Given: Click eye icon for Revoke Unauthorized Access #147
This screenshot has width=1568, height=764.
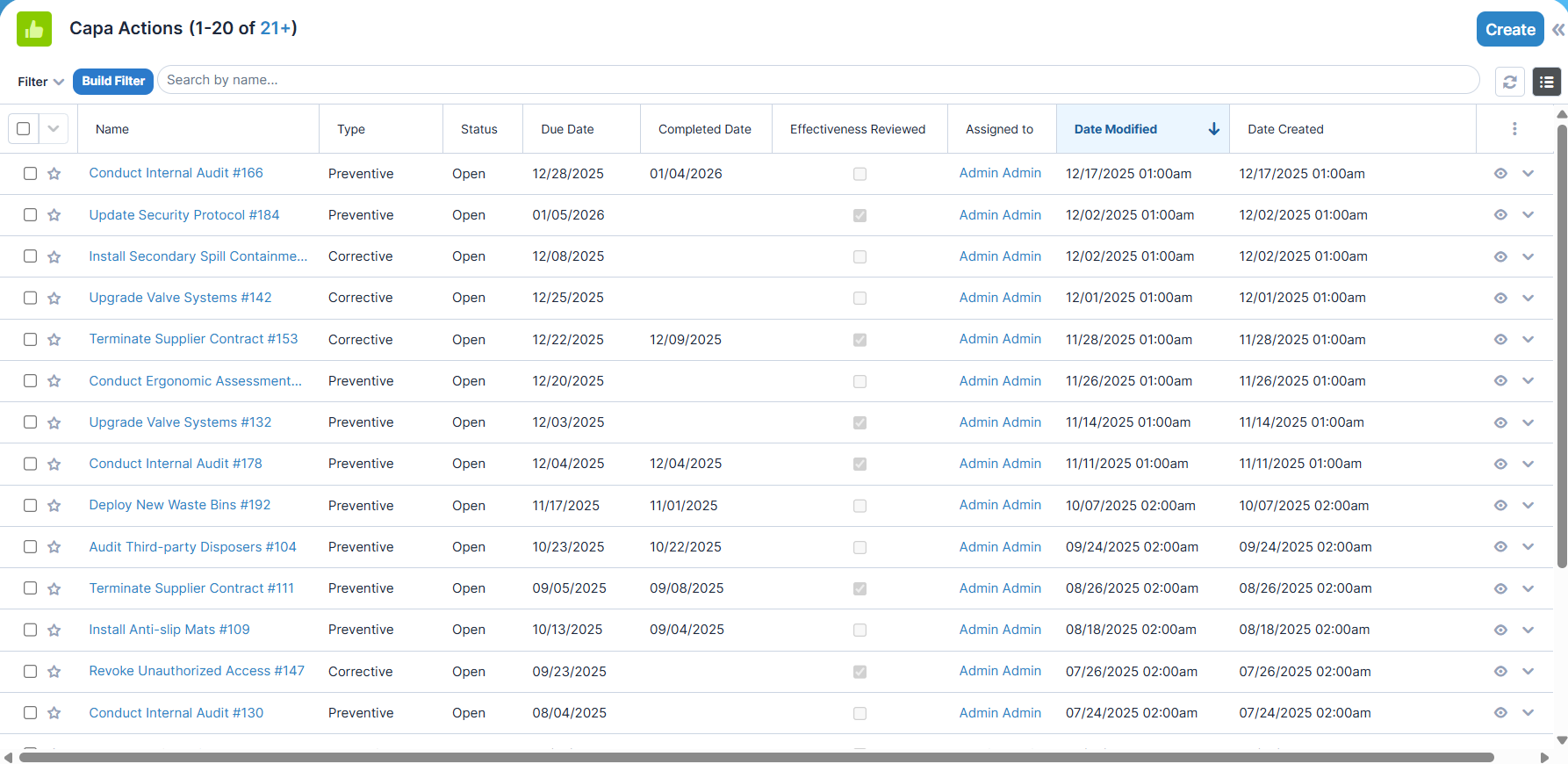Looking at the screenshot, I should tap(1500, 672).
